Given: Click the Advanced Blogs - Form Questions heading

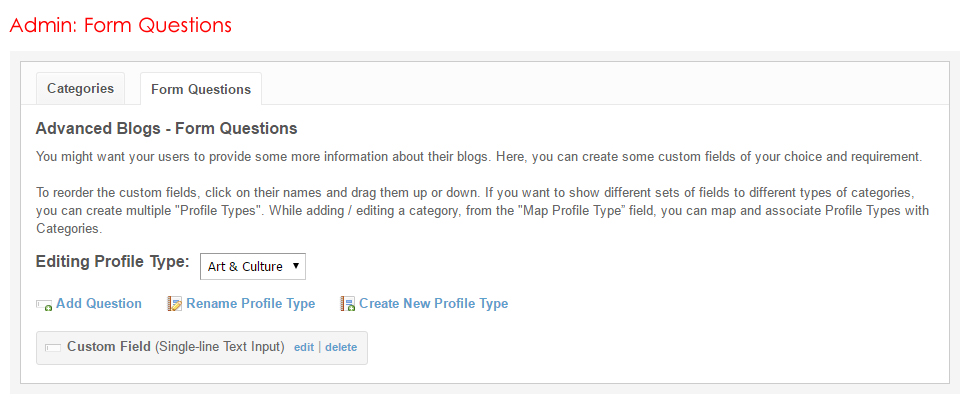Looking at the screenshot, I should coord(166,129).
